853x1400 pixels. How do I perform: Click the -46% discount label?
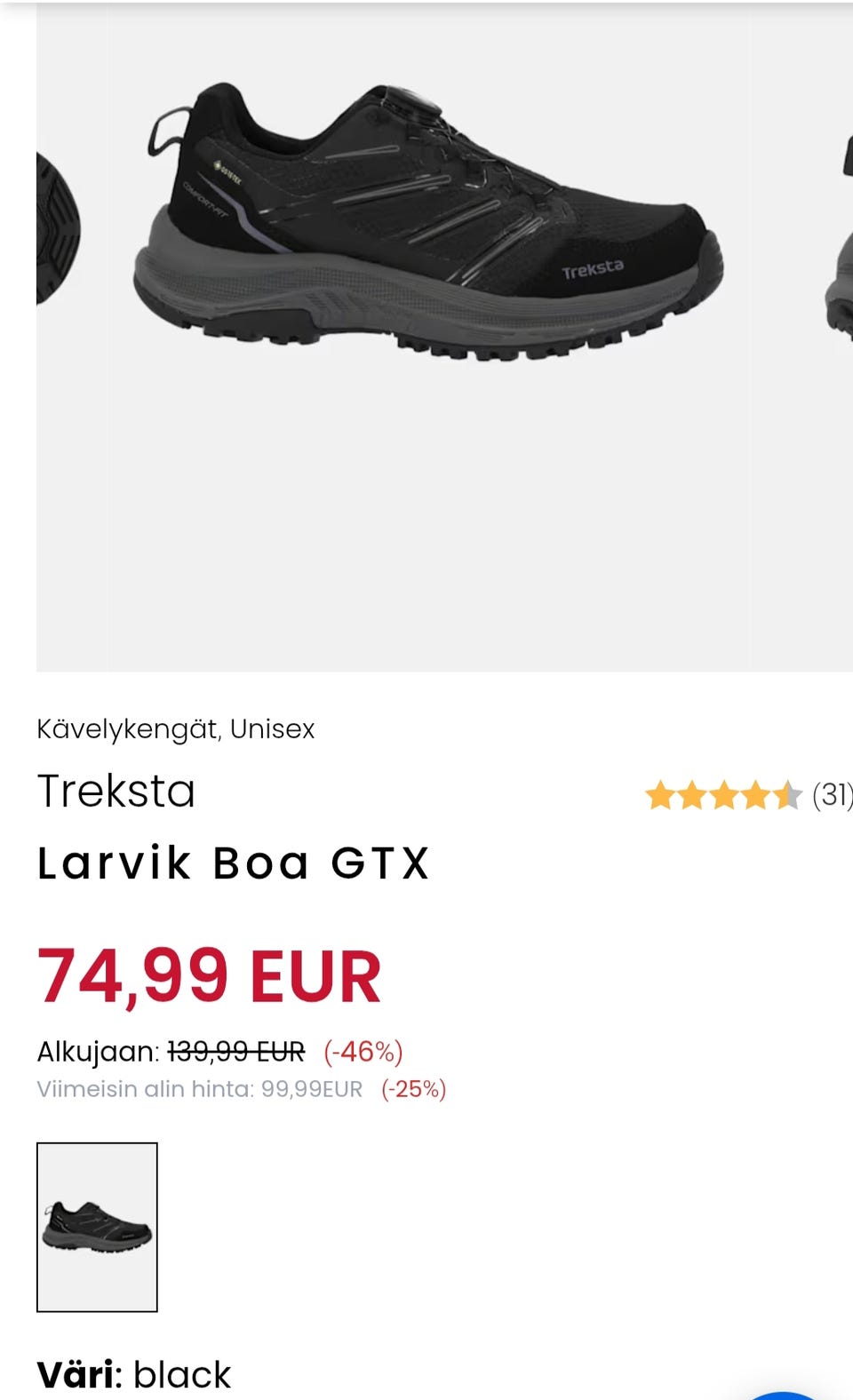click(x=363, y=1052)
